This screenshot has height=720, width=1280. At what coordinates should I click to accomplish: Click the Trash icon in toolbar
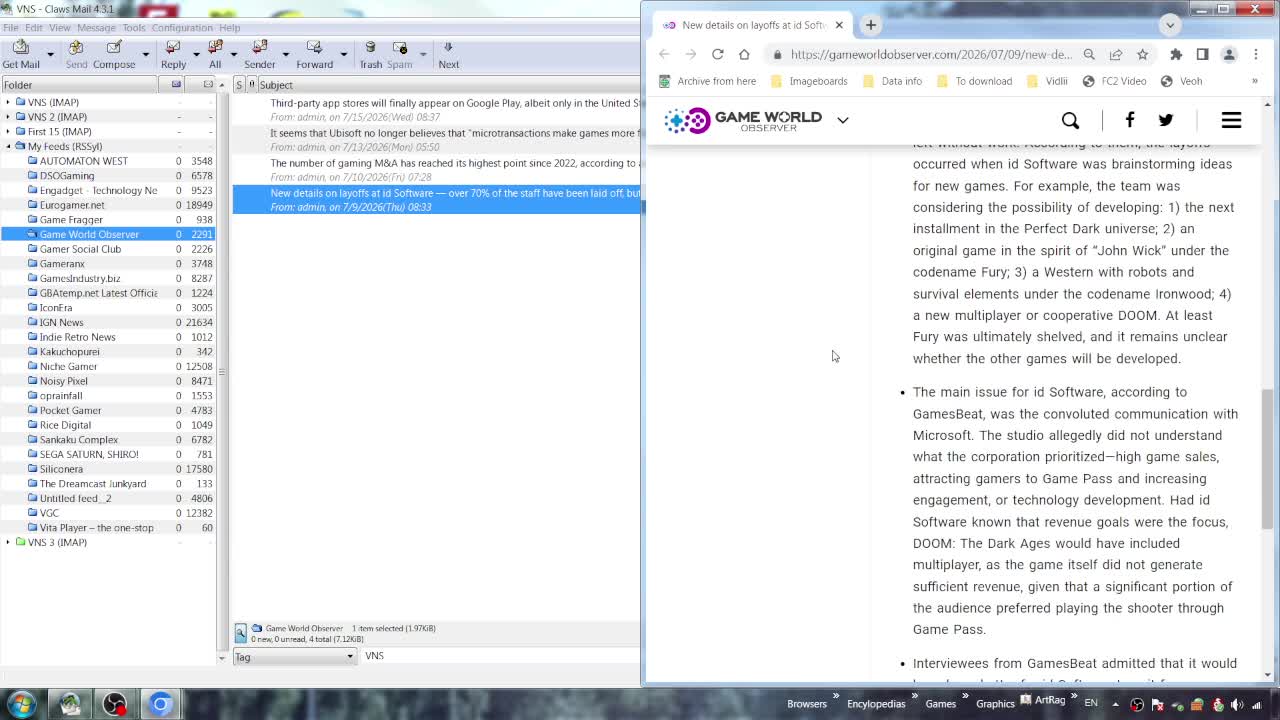tap(370, 54)
